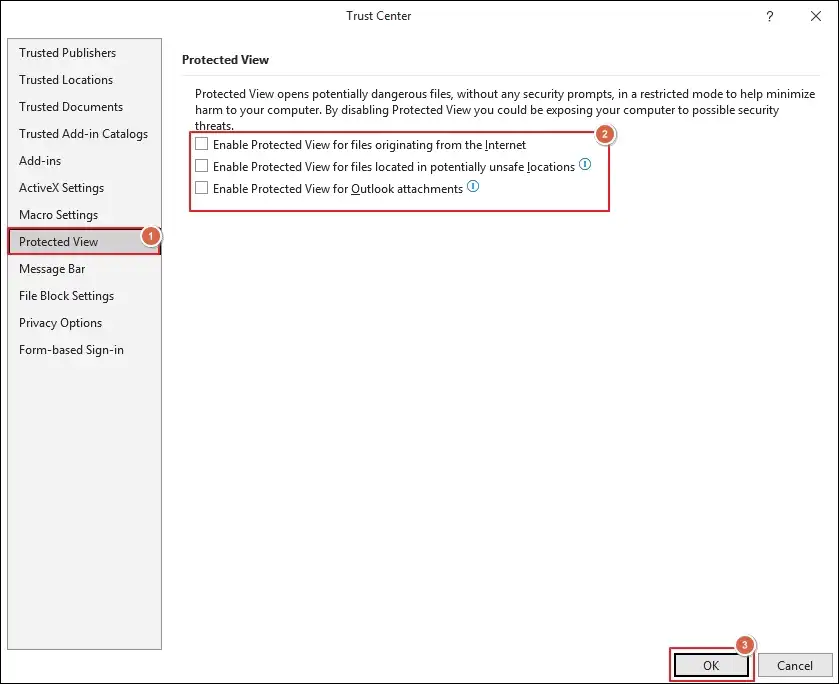Screen dimensions: 839x684
Task: Click the Cancel button
Action: coord(795,665)
